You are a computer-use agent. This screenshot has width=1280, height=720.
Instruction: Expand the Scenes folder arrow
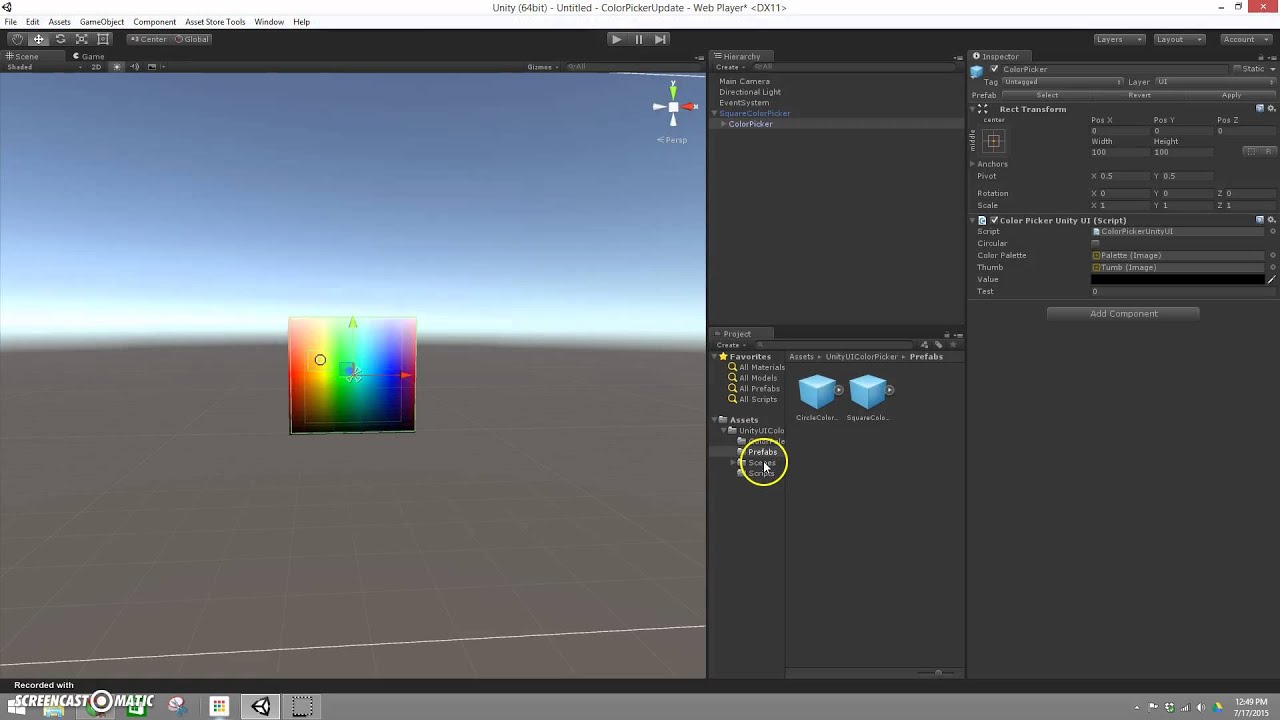[732, 463]
